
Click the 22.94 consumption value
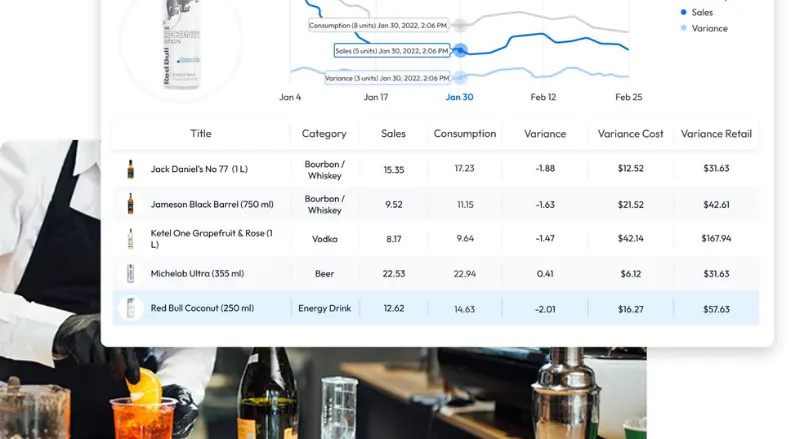(x=465, y=274)
